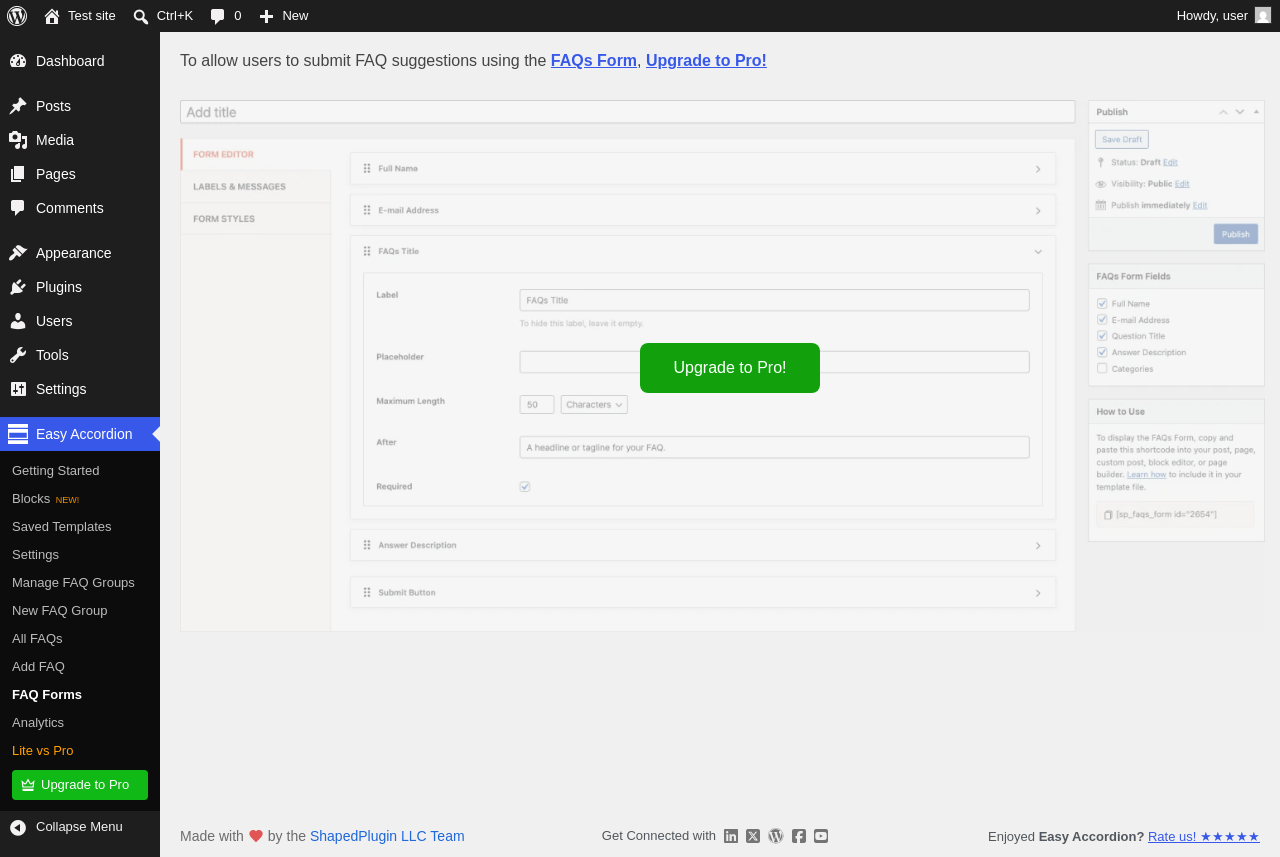Click the Users person icon
Screen dimensions: 1280x857
[18, 321]
